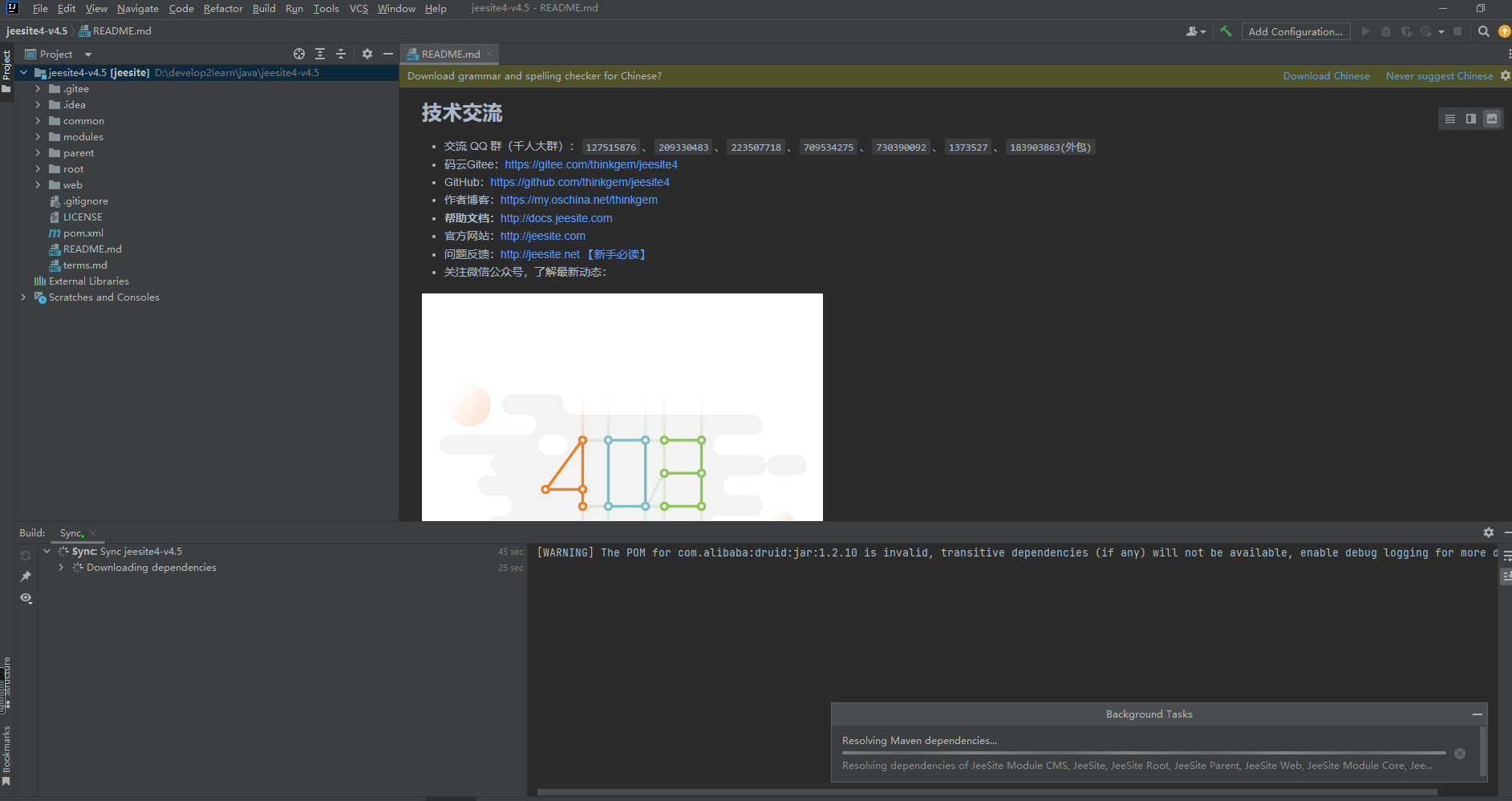Screen dimensions: 1512x801
Task: Click the build hammer icon
Action: (1226, 31)
